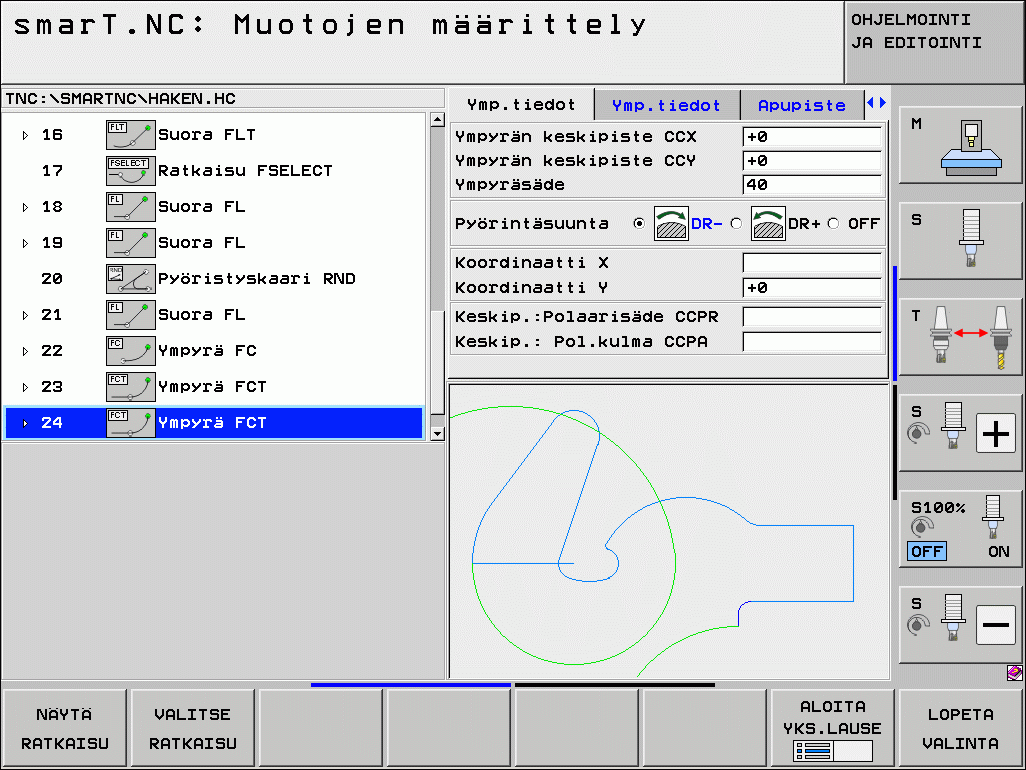Click the tree list scrollbar thumb
This screenshot has width=1026, height=770.
tap(438, 362)
